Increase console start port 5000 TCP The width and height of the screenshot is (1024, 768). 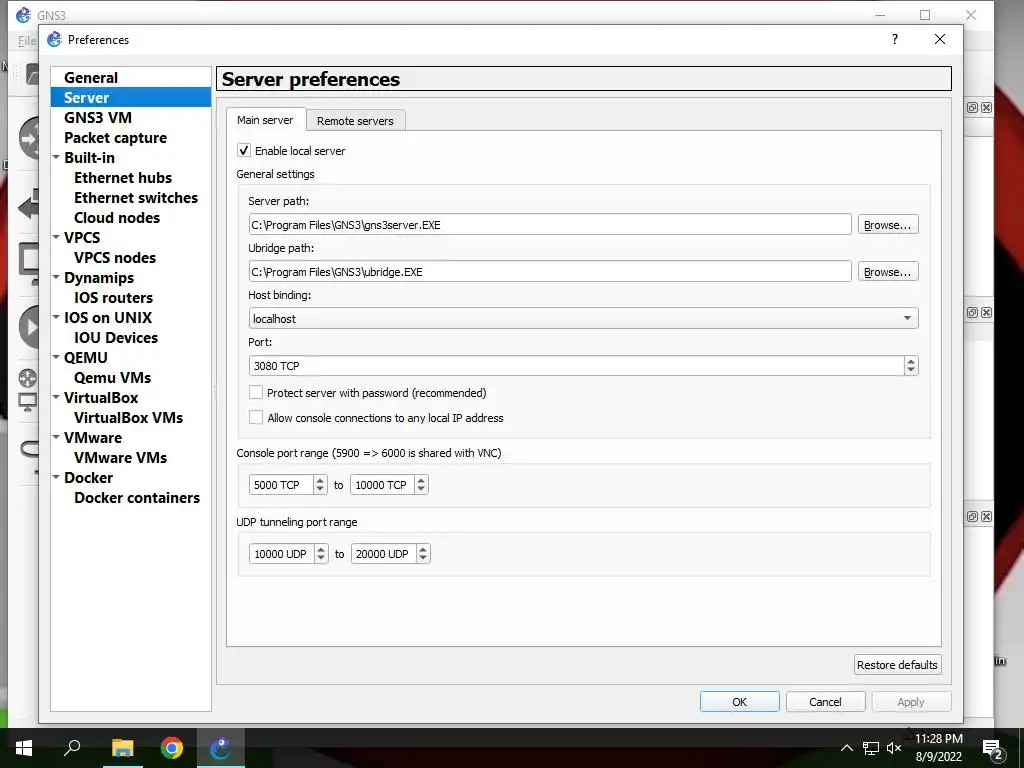[320, 480]
